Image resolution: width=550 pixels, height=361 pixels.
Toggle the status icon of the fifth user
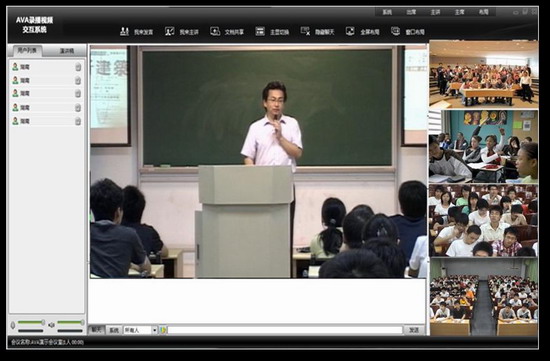(78, 121)
